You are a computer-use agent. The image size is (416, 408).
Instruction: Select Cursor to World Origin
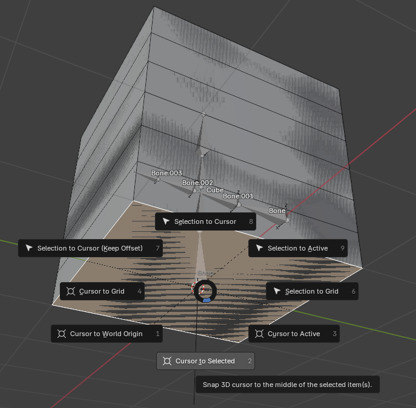(107, 334)
